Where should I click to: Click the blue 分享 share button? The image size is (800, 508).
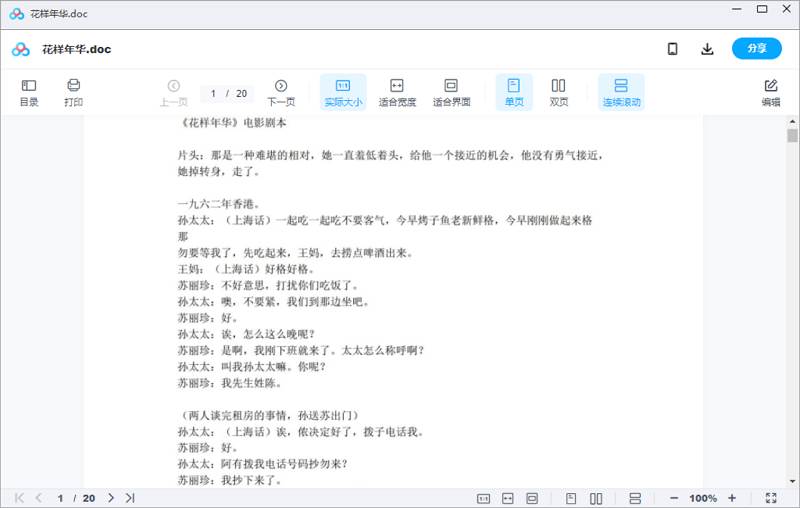[756, 49]
